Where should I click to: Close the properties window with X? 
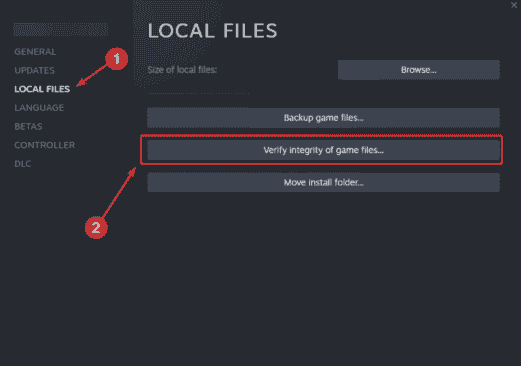pos(514,5)
